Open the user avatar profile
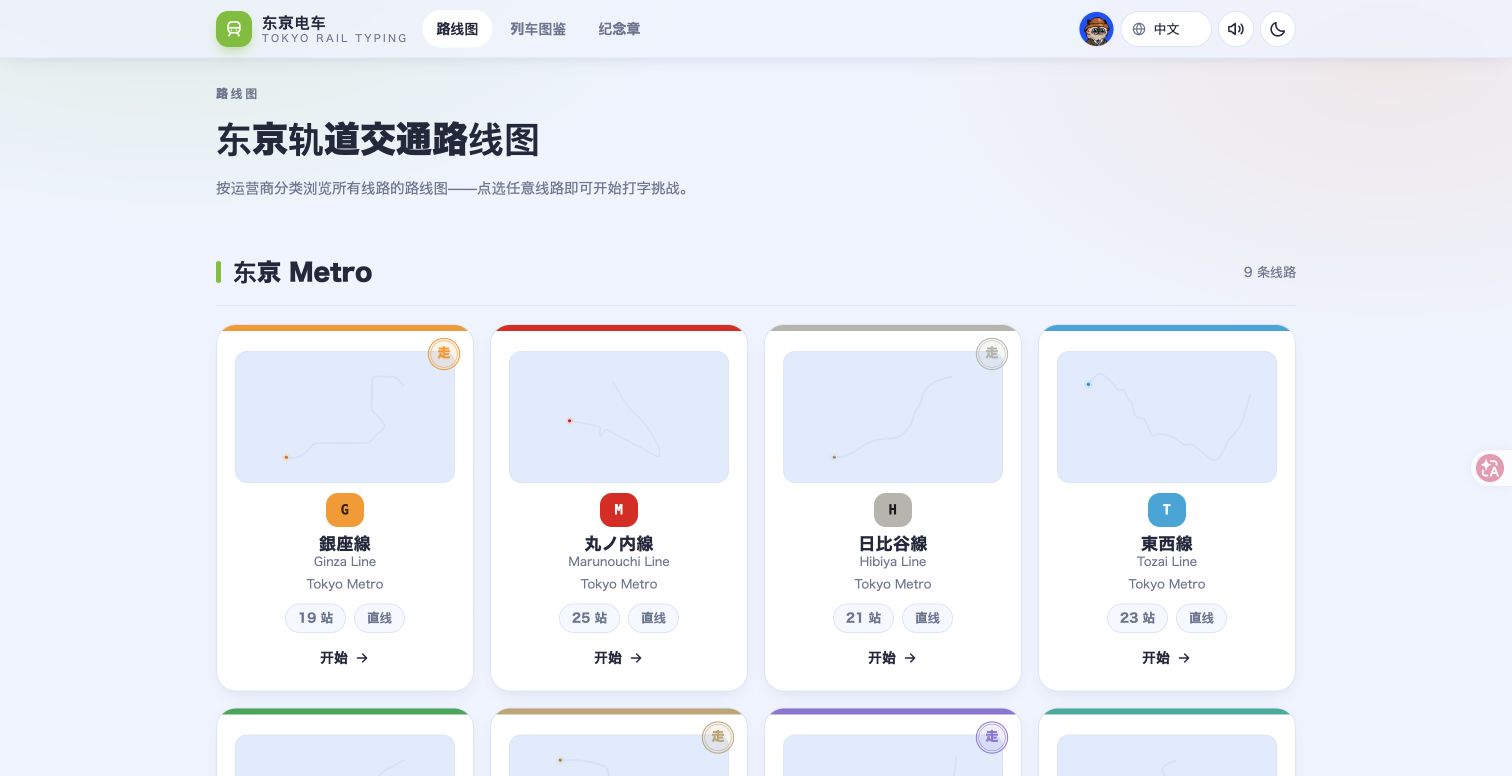This screenshot has height=776, width=1512. [1096, 29]
